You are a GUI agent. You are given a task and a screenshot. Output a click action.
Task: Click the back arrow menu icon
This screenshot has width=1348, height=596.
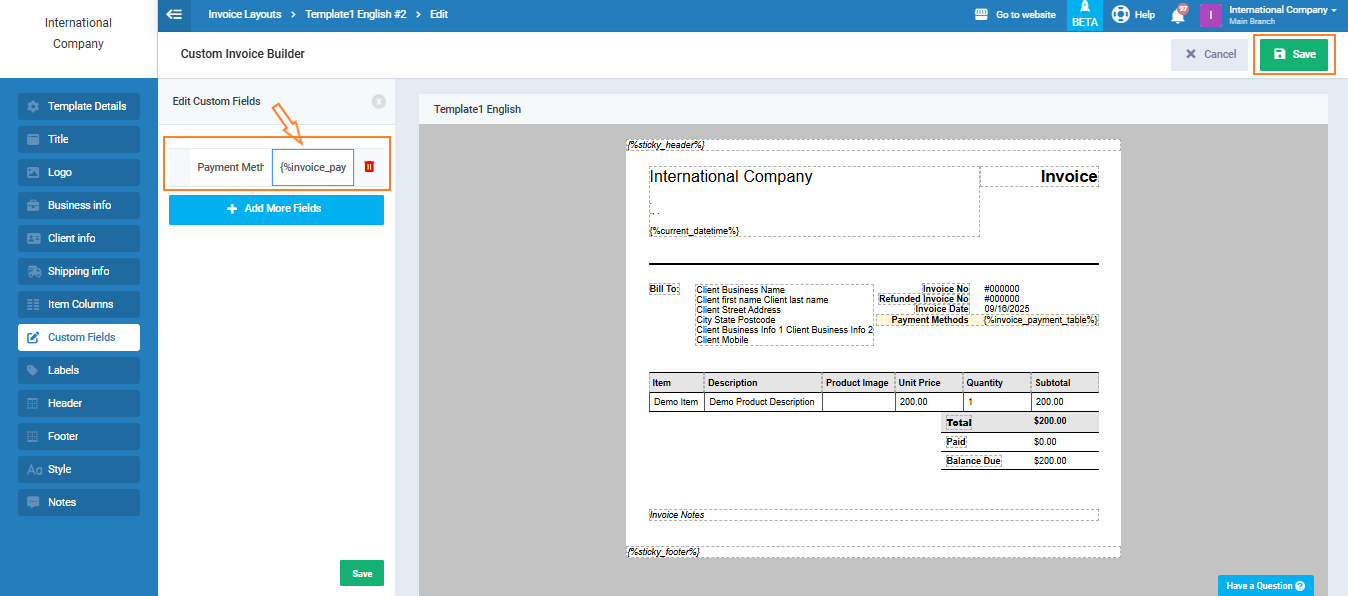click(x=175, y=15)
